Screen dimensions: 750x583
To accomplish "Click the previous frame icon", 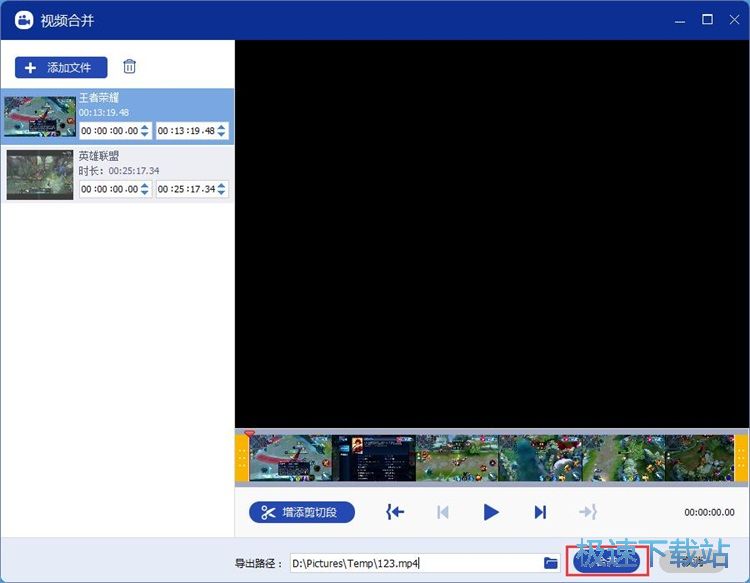I will 442,512.
